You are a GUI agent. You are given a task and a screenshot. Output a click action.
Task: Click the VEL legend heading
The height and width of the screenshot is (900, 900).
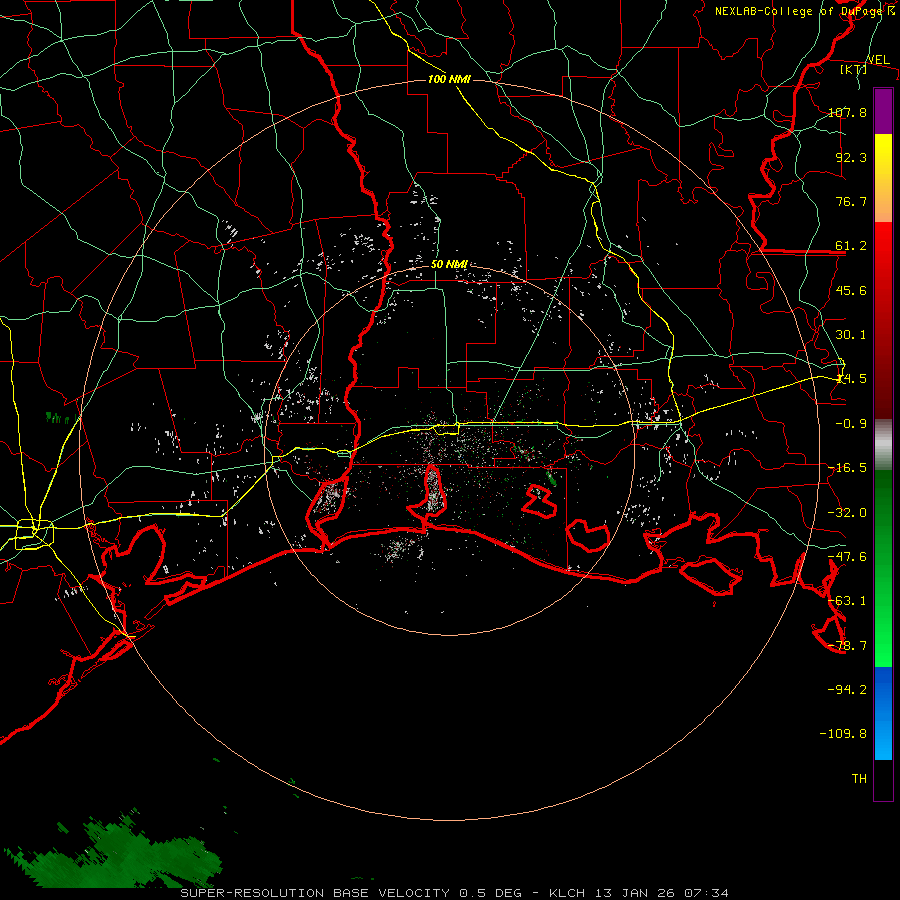click(x=878, y=60)
